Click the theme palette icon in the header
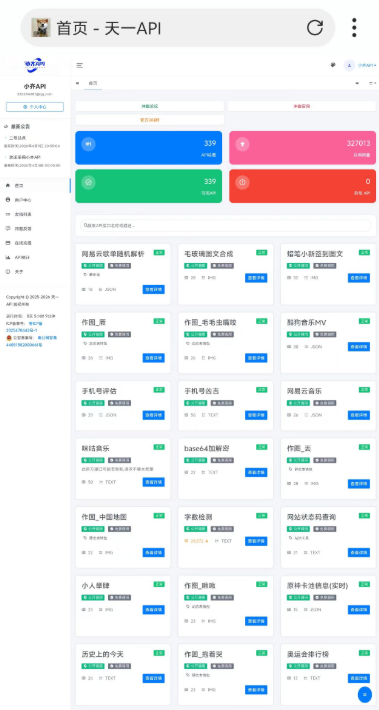The width and height of the screenshot is (379, 710). pyautogui.click(x=333, y=65)
